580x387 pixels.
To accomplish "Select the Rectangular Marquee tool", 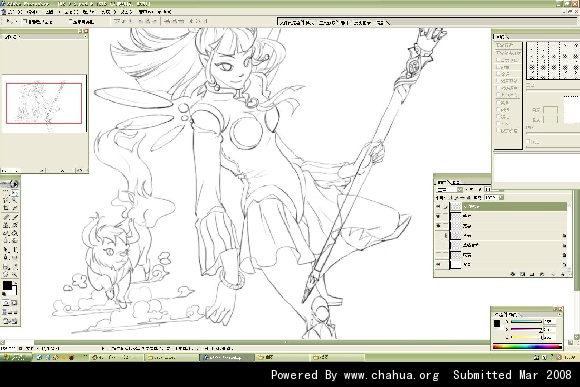I will click(6, 193).
